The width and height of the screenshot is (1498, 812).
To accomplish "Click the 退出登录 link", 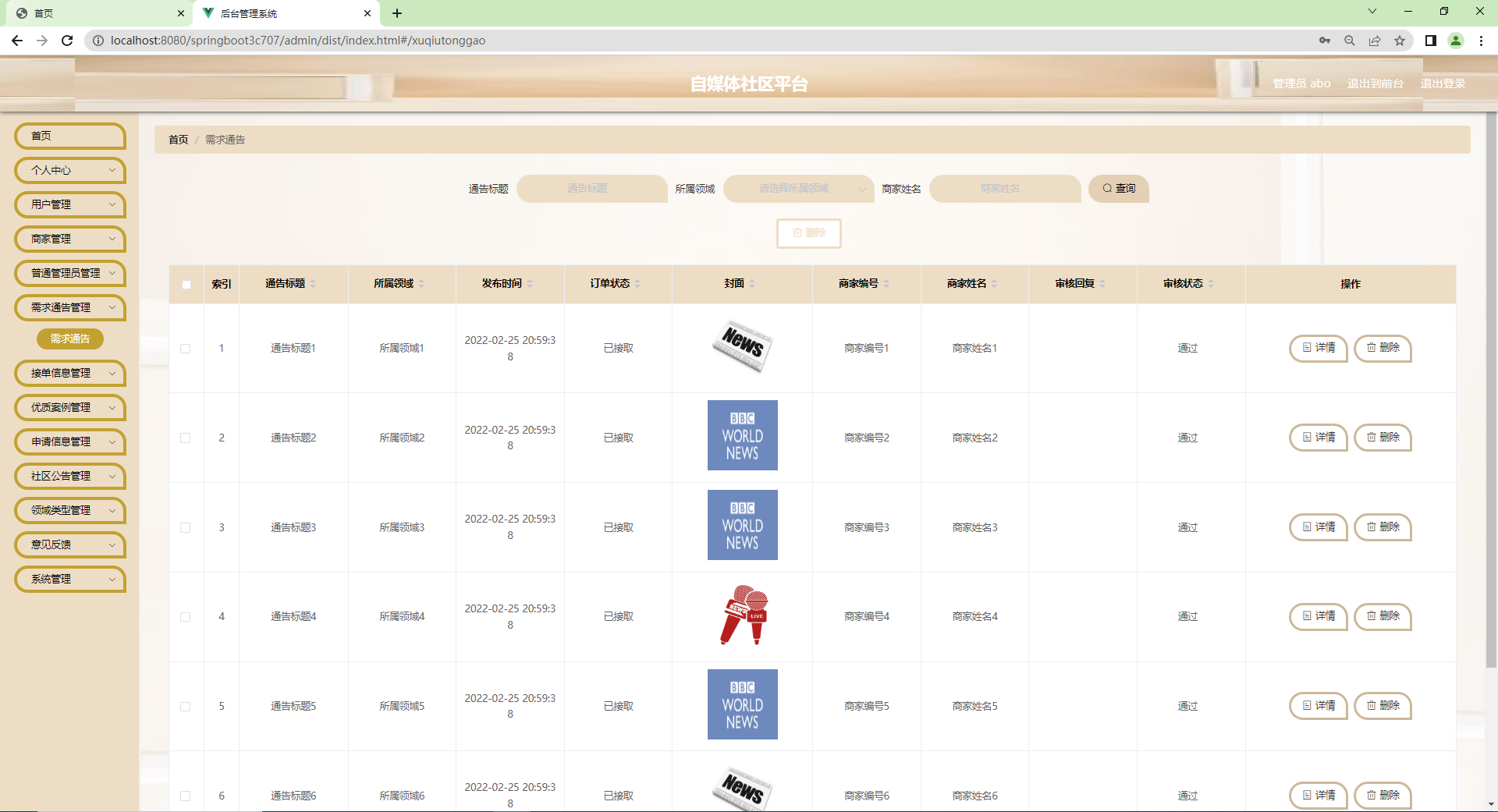I will tap(1443, 83).
